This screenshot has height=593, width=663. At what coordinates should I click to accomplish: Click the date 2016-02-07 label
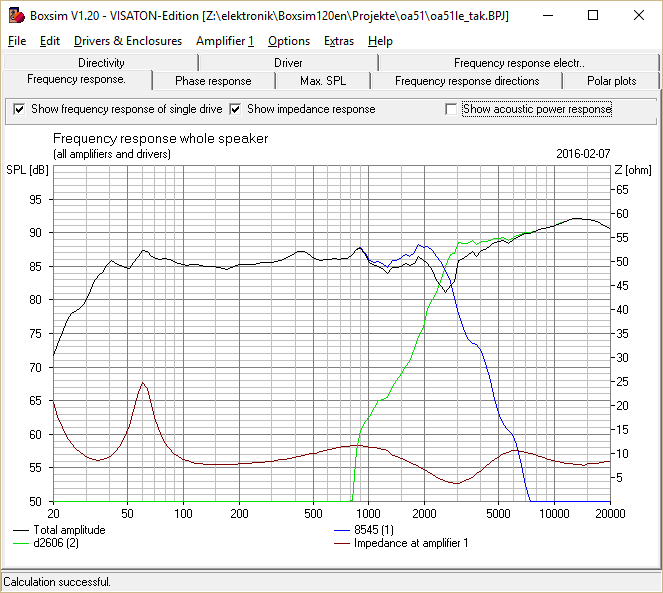[x=583, y=154]
